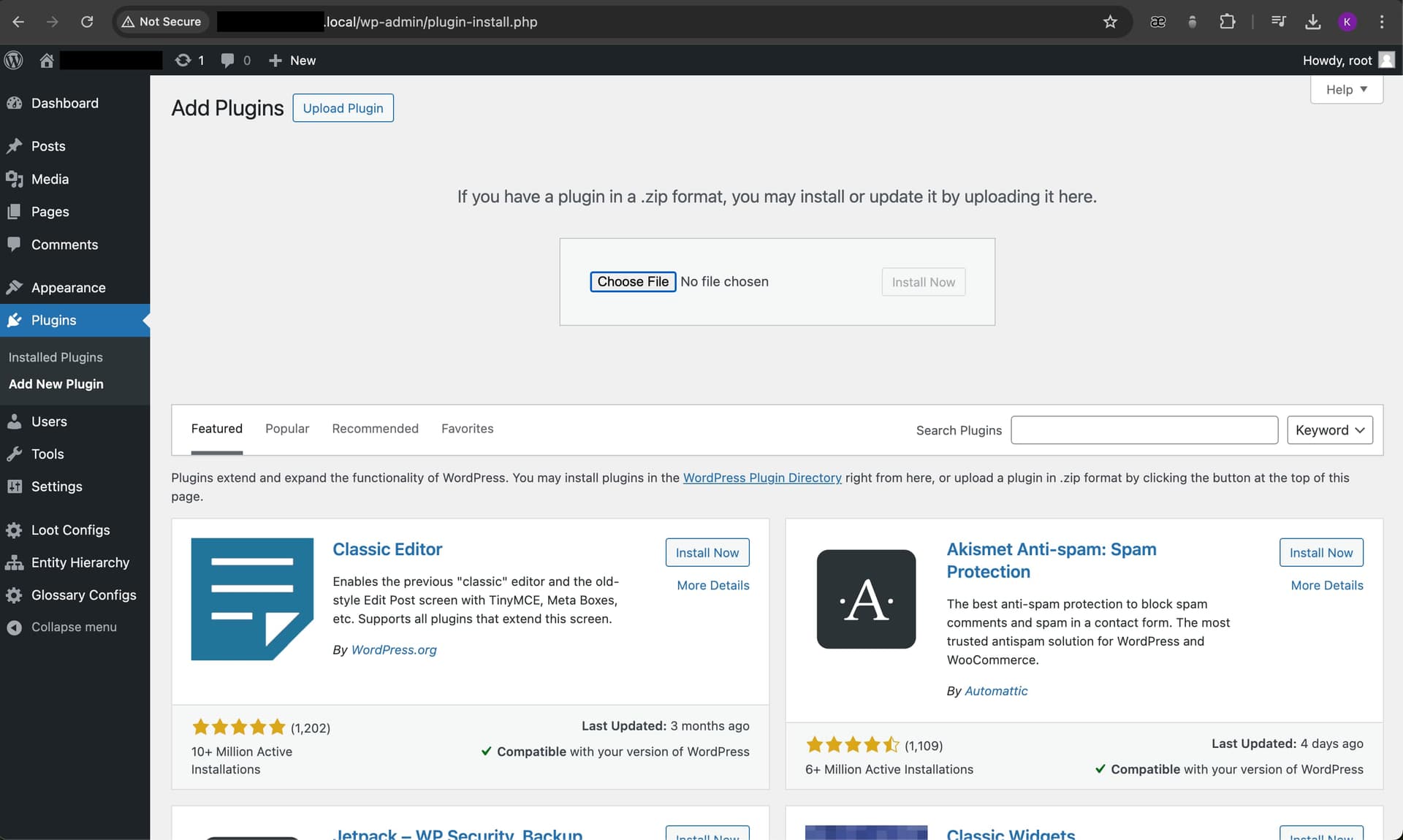Click the Collapse menu arrow icon
Screen dimensions: 1403x840
[15, 627]
